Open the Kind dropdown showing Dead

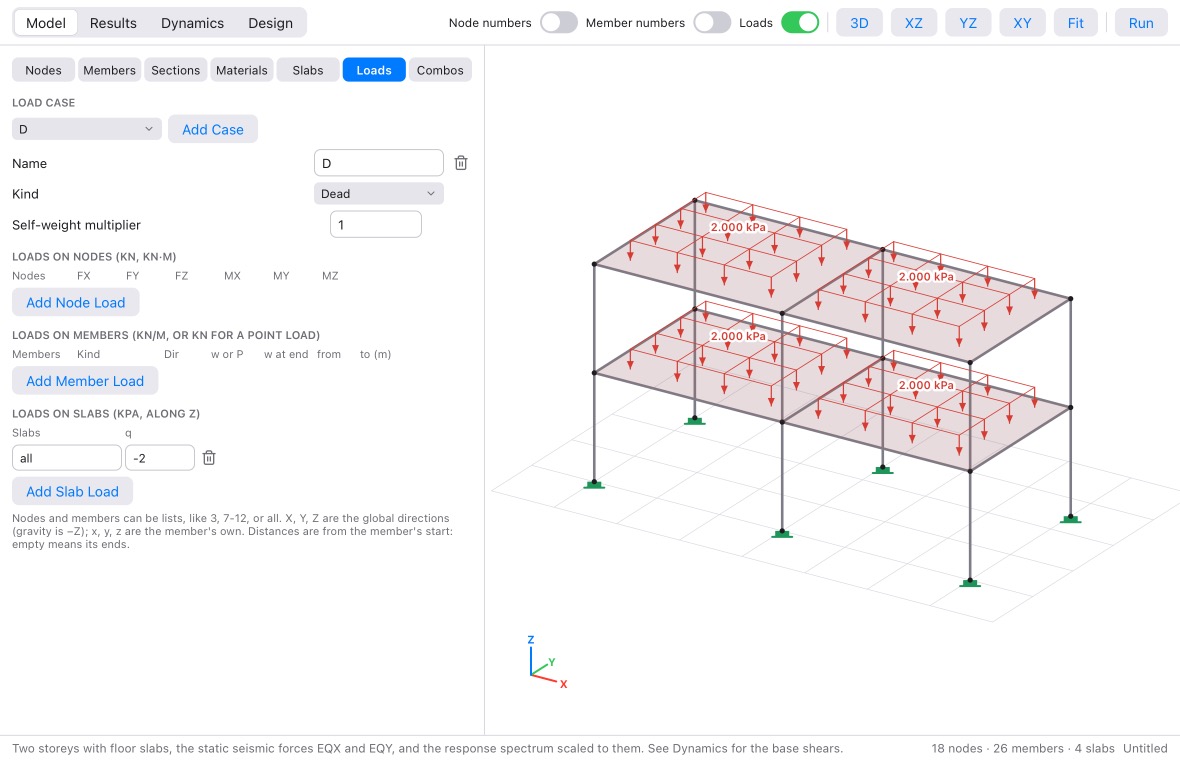[x=379, y=193]
